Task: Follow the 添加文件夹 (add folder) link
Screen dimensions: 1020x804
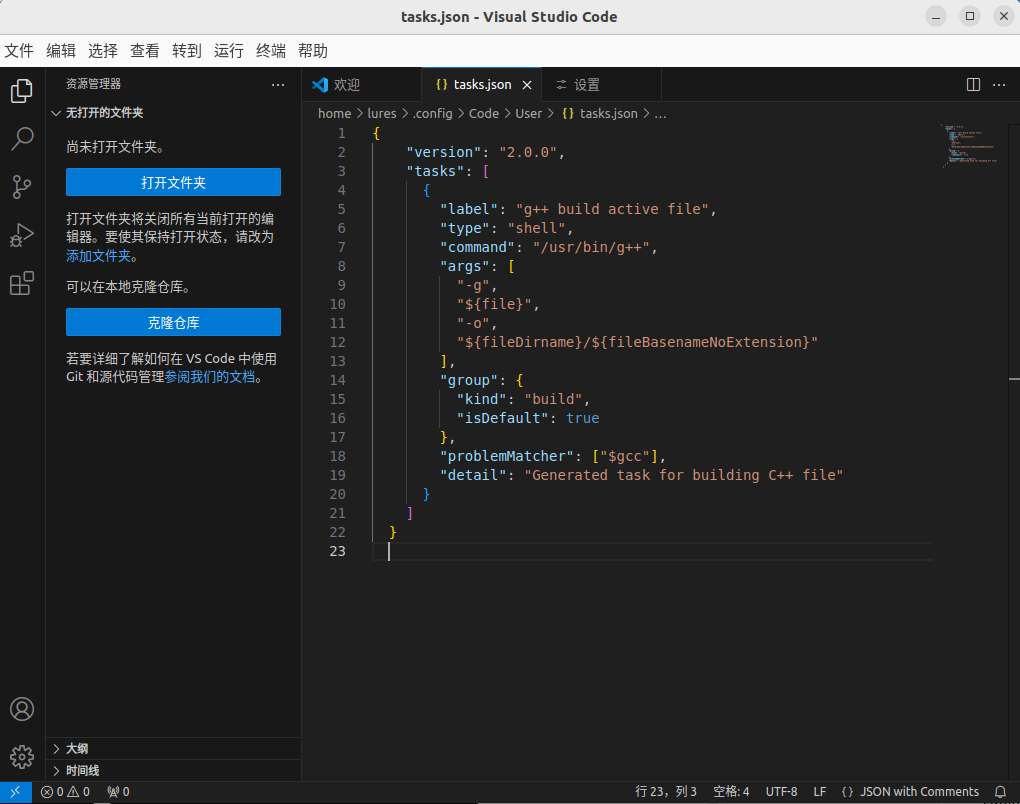Action: pos(98,256)
